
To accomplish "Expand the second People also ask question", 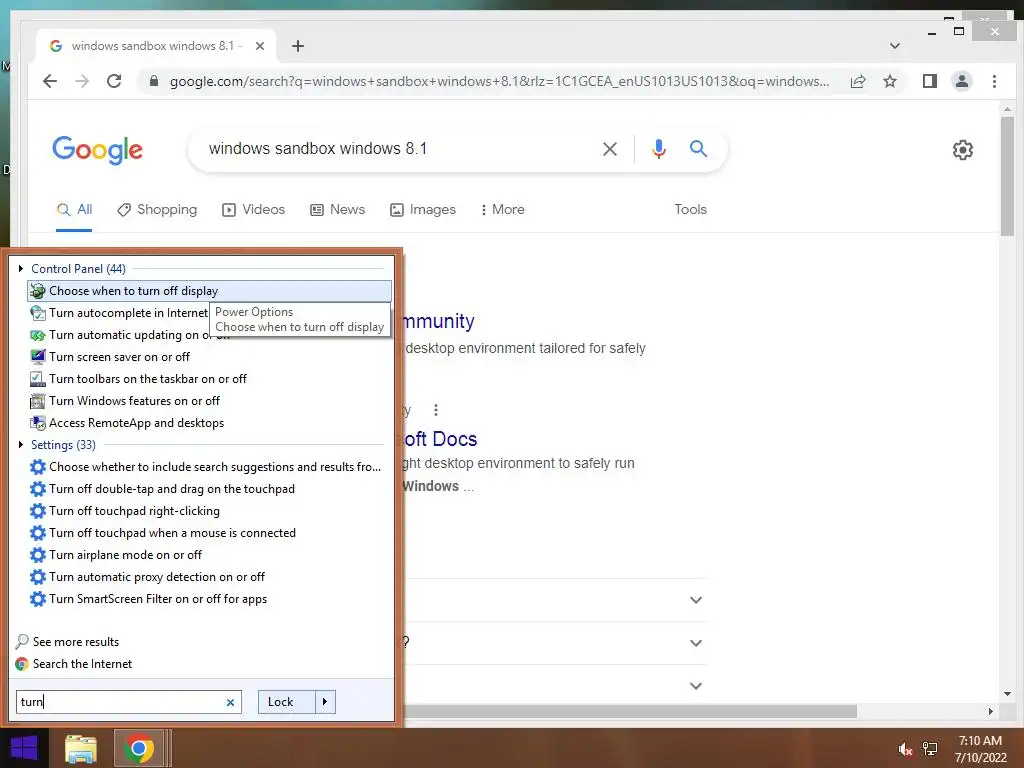I will (x=696, y=643).
